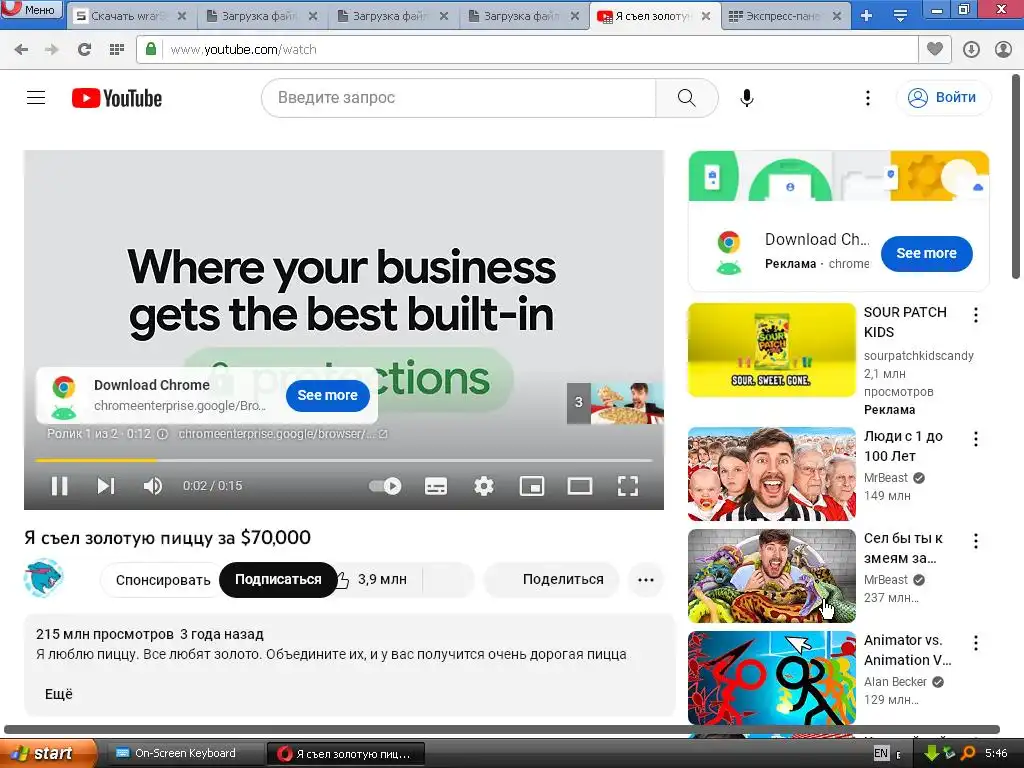Open the MrBeast channel name under Люди с 1 до 100 Лет
1024x768 pixels.
[x=886, y=478]
